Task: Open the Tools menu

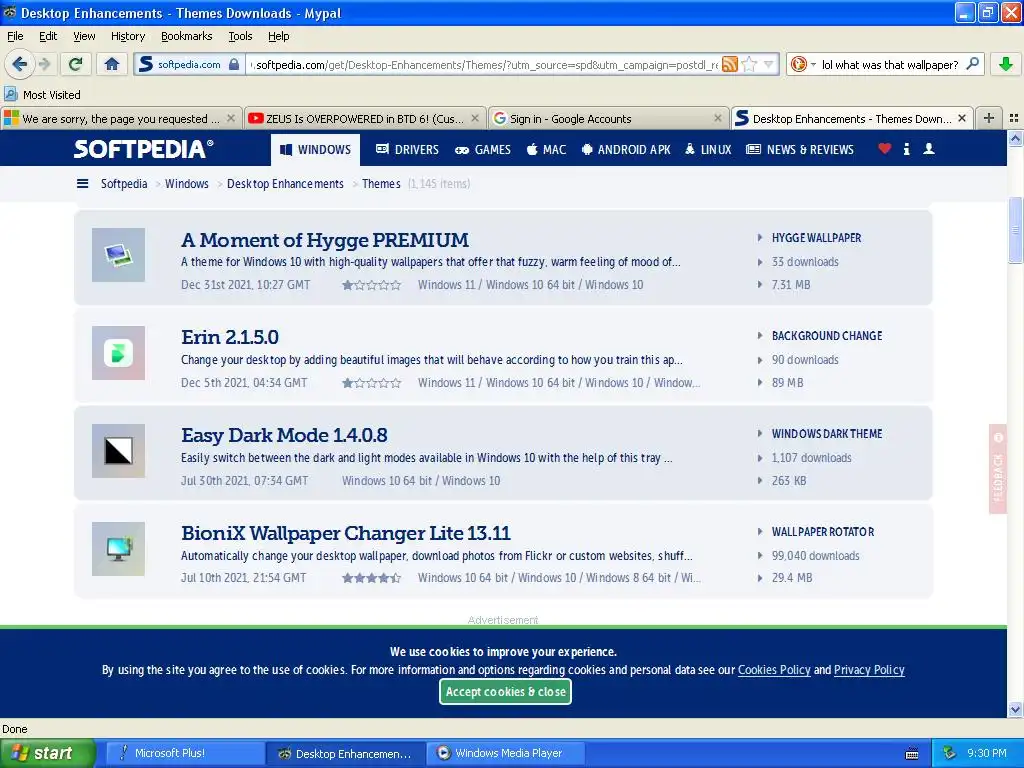Action: tap(240, 36)
